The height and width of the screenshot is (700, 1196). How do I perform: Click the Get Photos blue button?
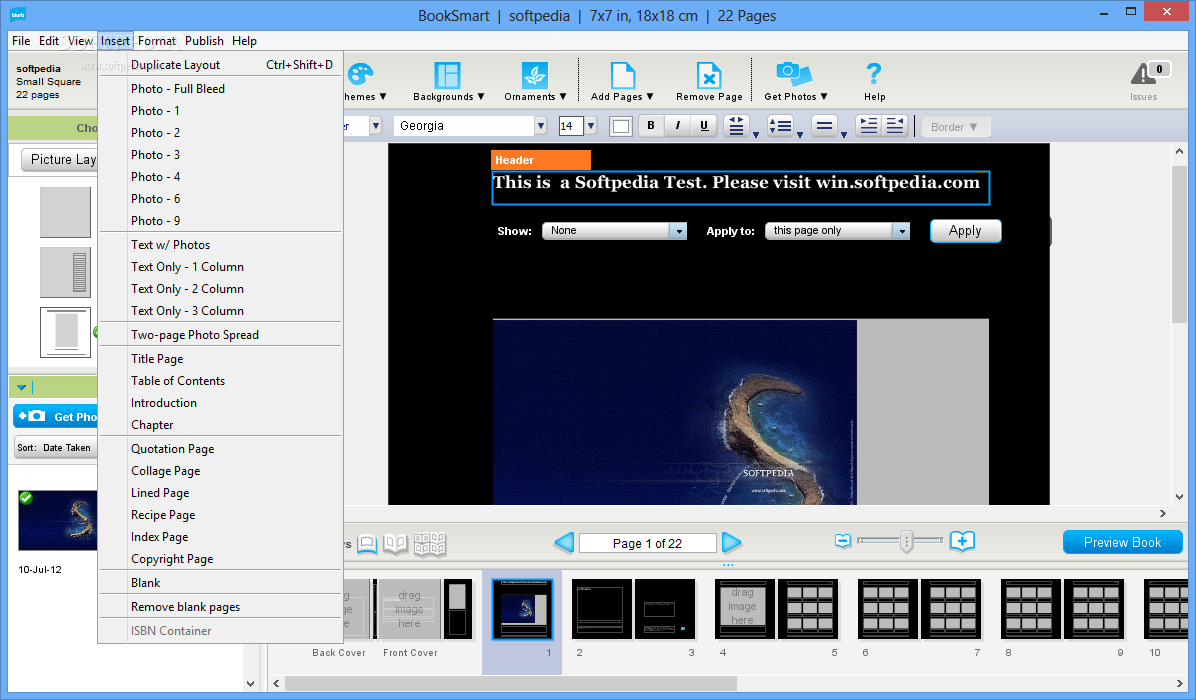(x=56, y=416)
